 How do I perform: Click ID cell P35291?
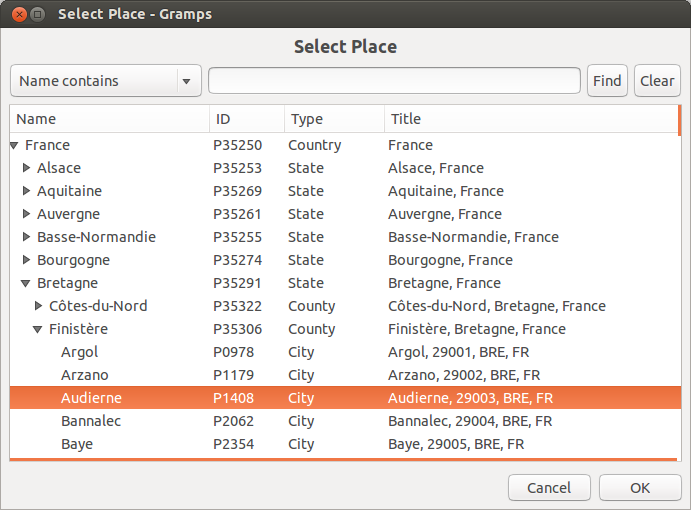237,283
